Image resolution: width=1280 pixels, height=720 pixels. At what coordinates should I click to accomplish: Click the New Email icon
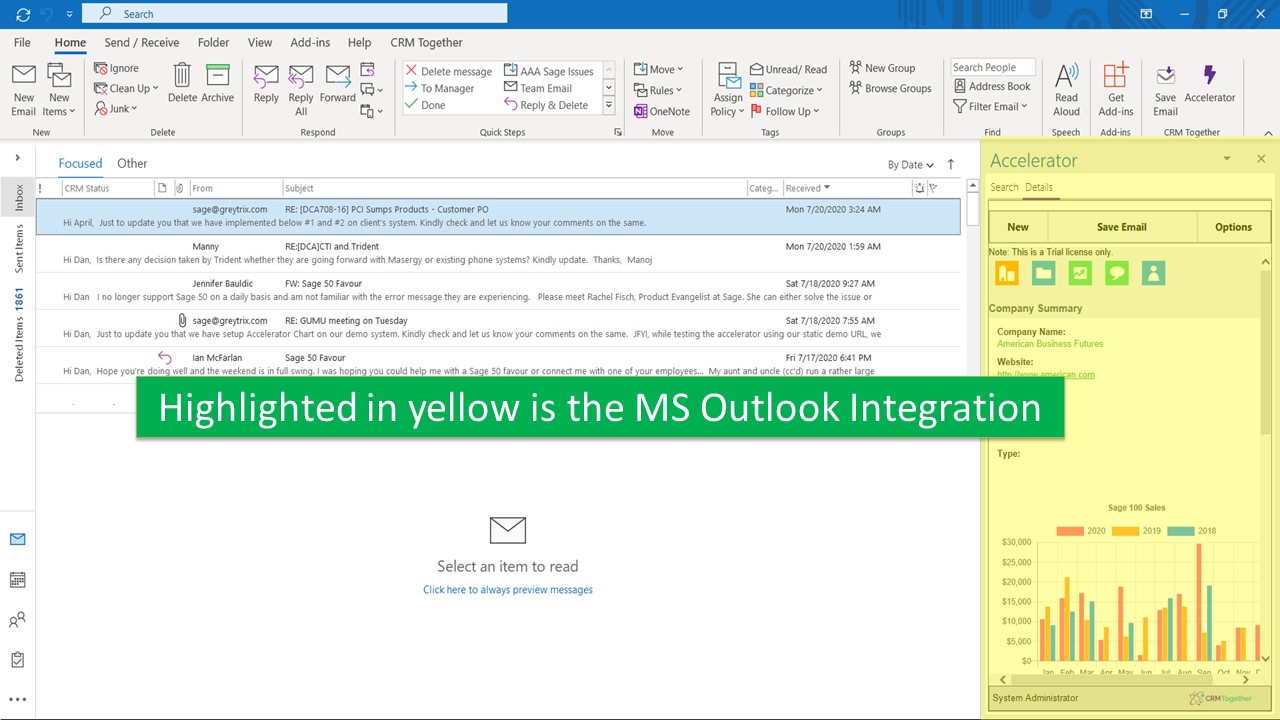point(24,76)
